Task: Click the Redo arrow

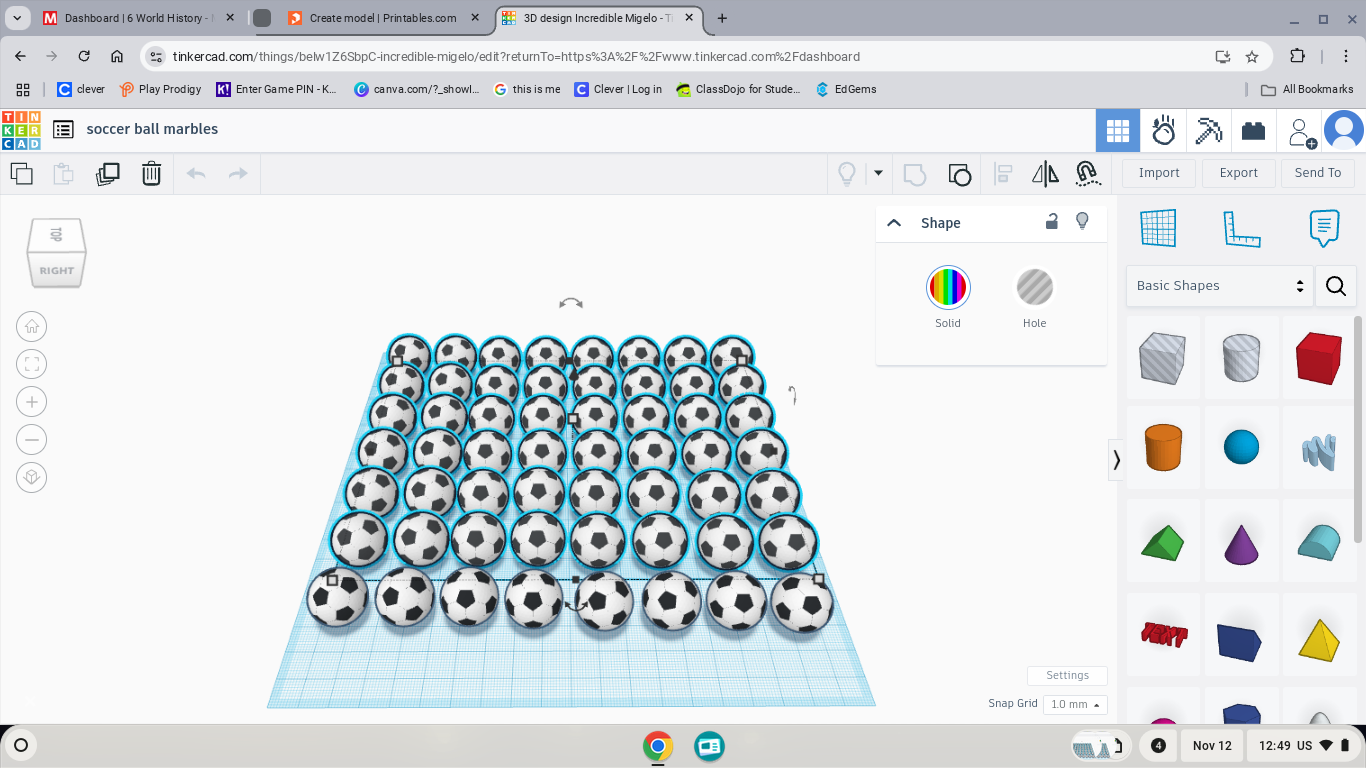Action: pyautogui.click(x=238, y=174)
